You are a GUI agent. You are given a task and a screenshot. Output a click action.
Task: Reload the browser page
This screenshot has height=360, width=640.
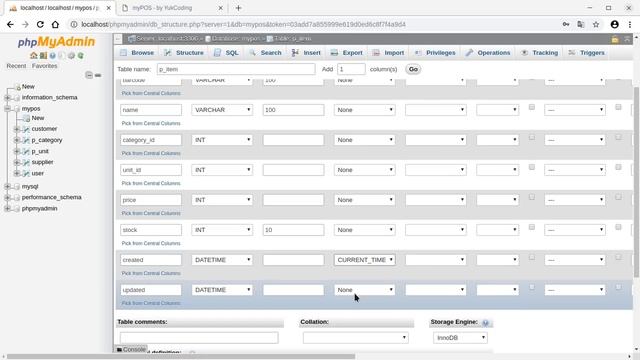click(40, 24)
